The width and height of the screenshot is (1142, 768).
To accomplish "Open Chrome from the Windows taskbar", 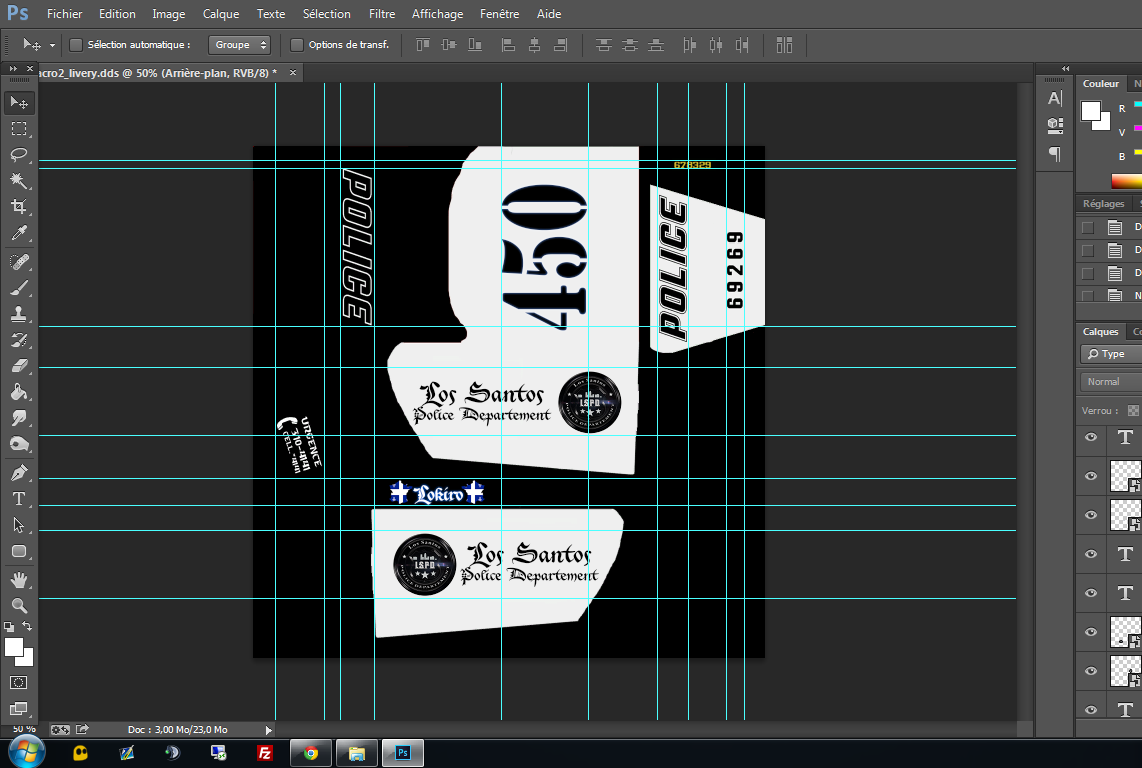I will (x=311, y=753).
